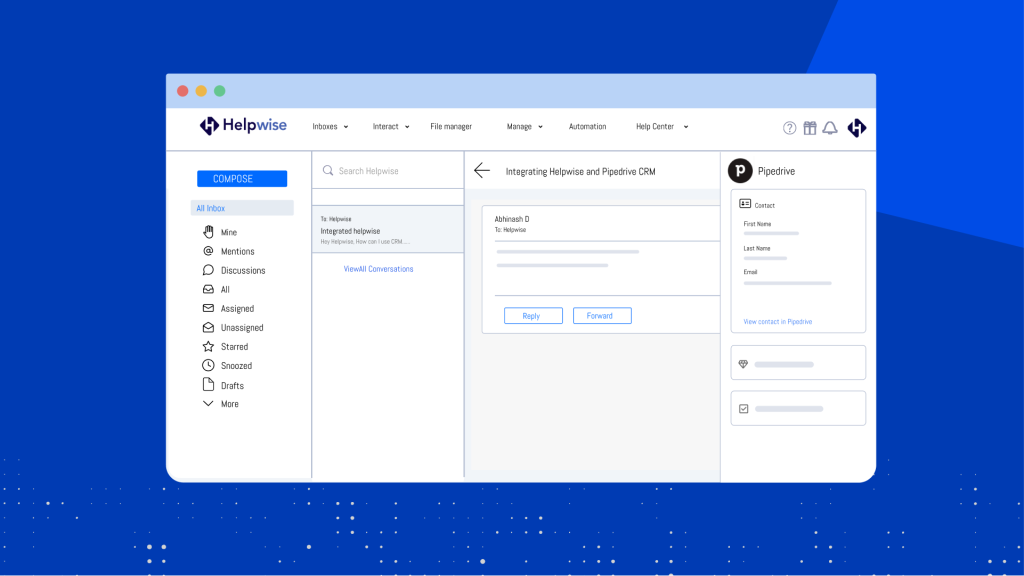1024x576 pixels.
Task: Select the Mentions filter icon
Action: coord(206,251)
